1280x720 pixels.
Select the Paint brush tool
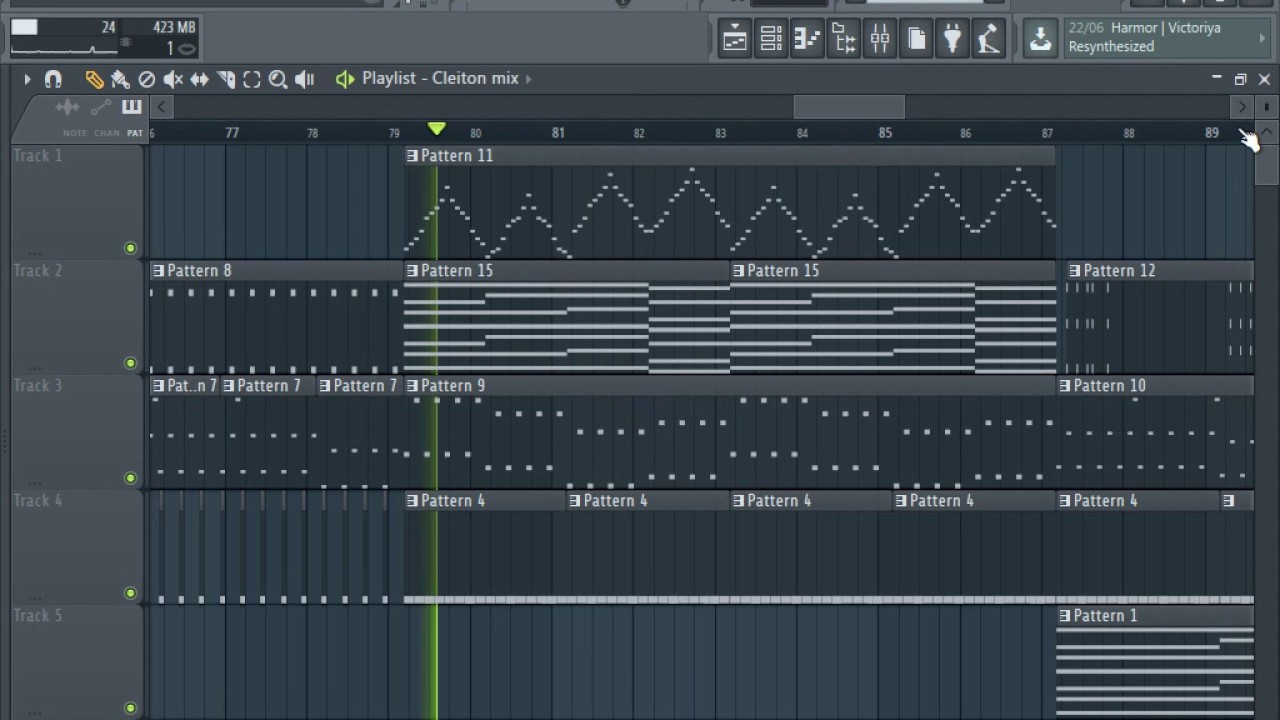click(x=120, y=79)
